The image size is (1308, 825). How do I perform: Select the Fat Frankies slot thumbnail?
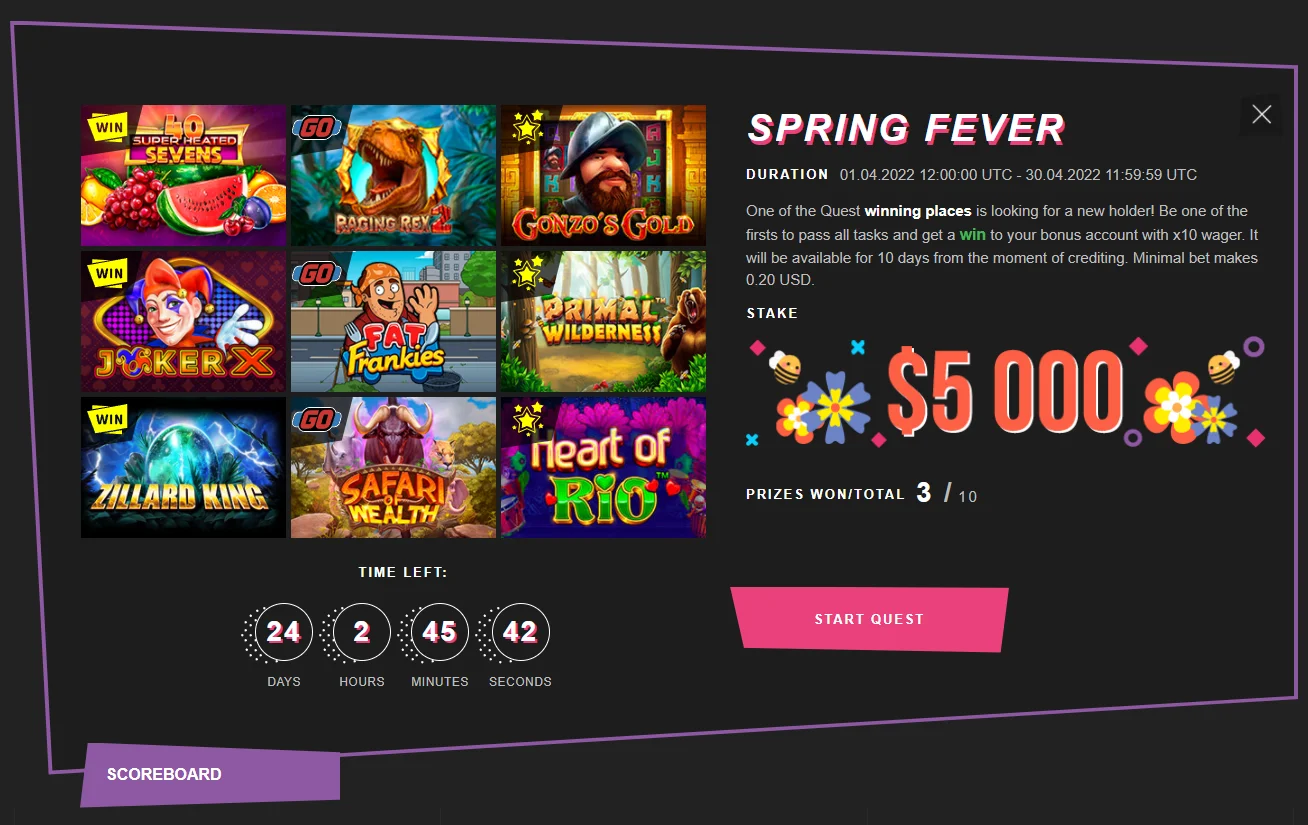coord(394,321)
